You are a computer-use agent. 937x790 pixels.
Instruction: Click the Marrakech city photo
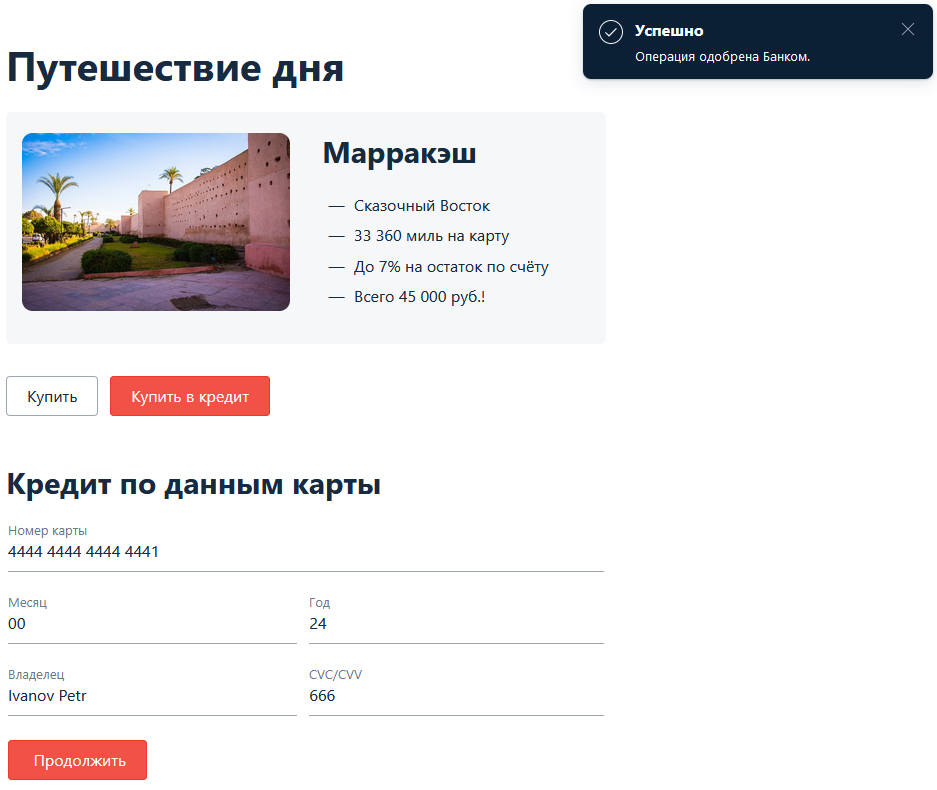point(155,221)
